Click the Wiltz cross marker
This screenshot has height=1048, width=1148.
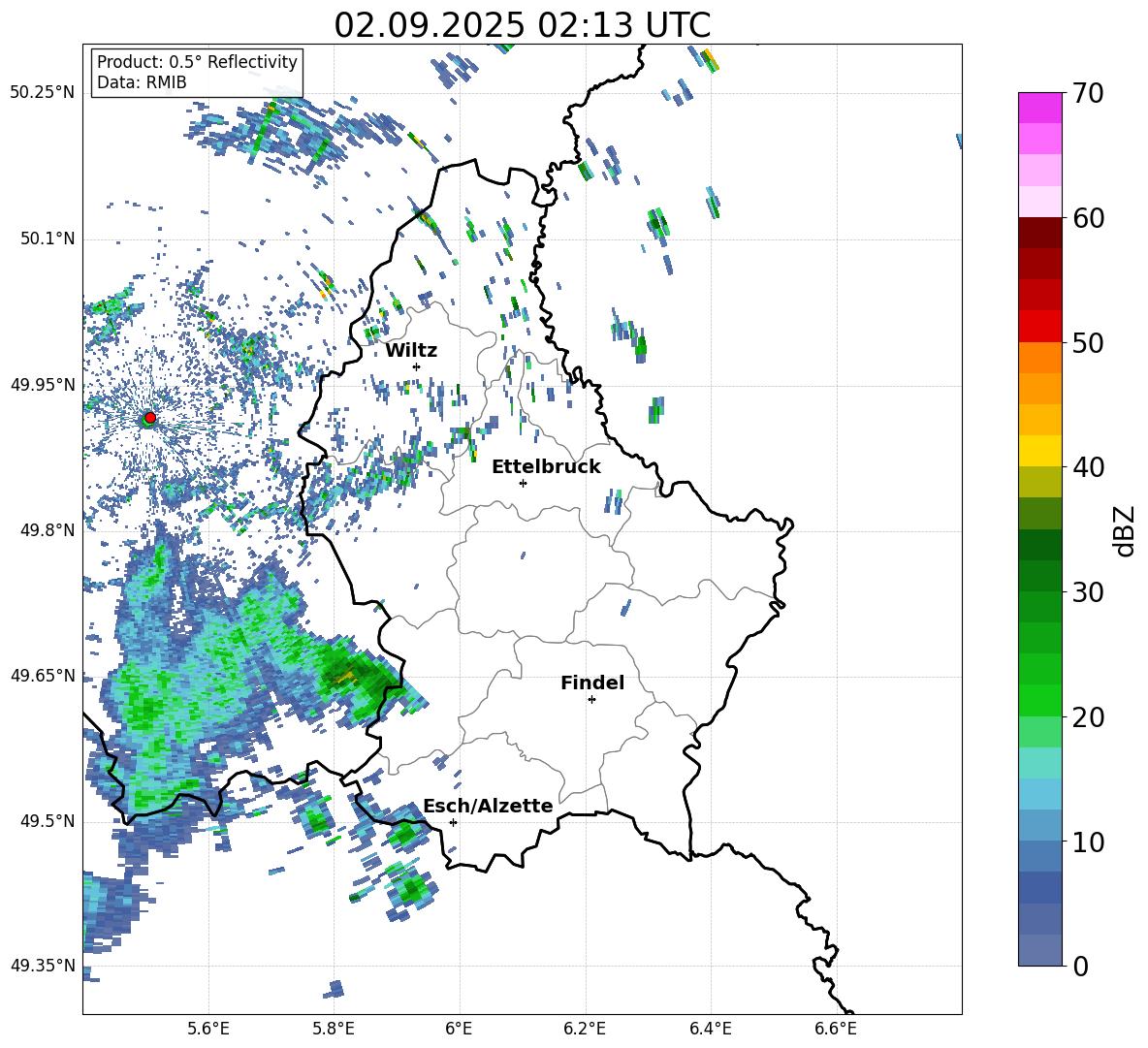click(x=417, y=366)
